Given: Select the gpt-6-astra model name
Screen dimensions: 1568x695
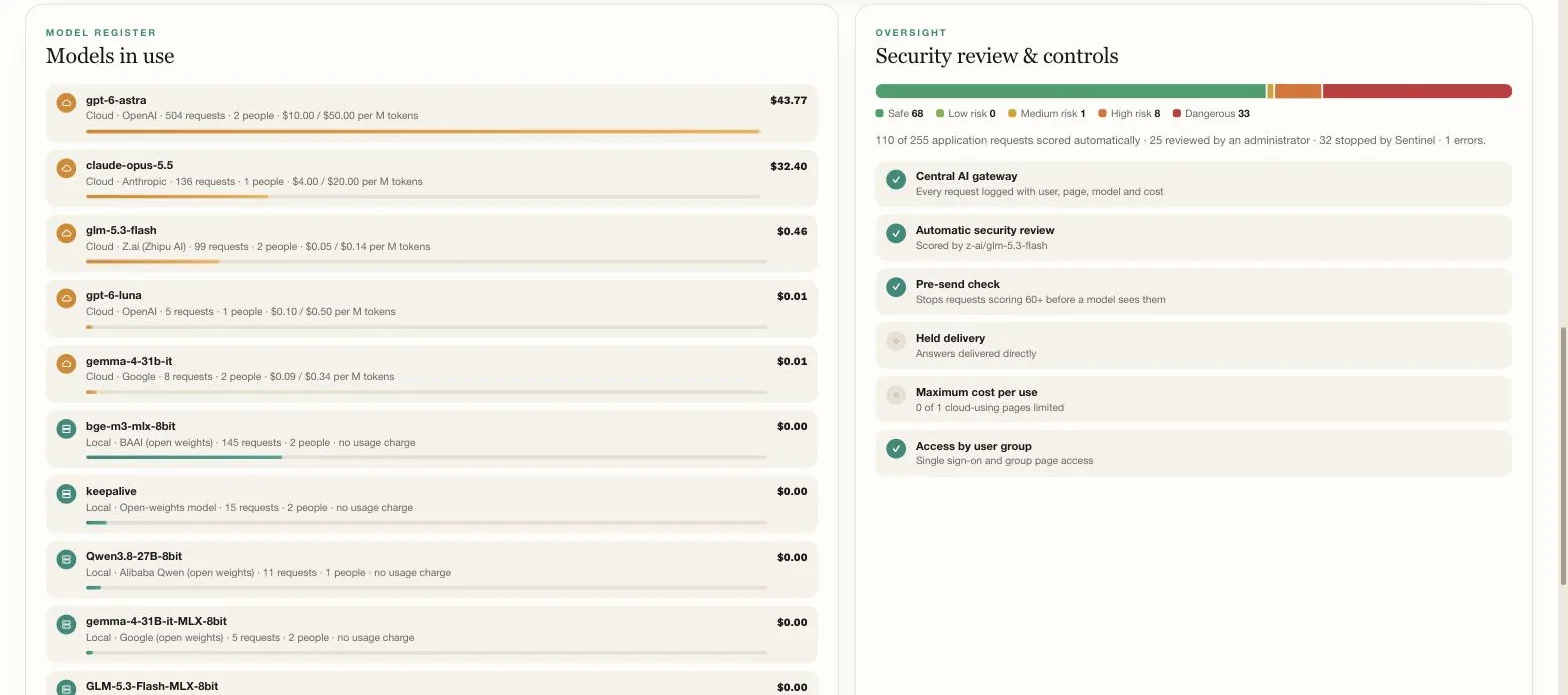Looking at the screenshot, I should pos(116,100).
